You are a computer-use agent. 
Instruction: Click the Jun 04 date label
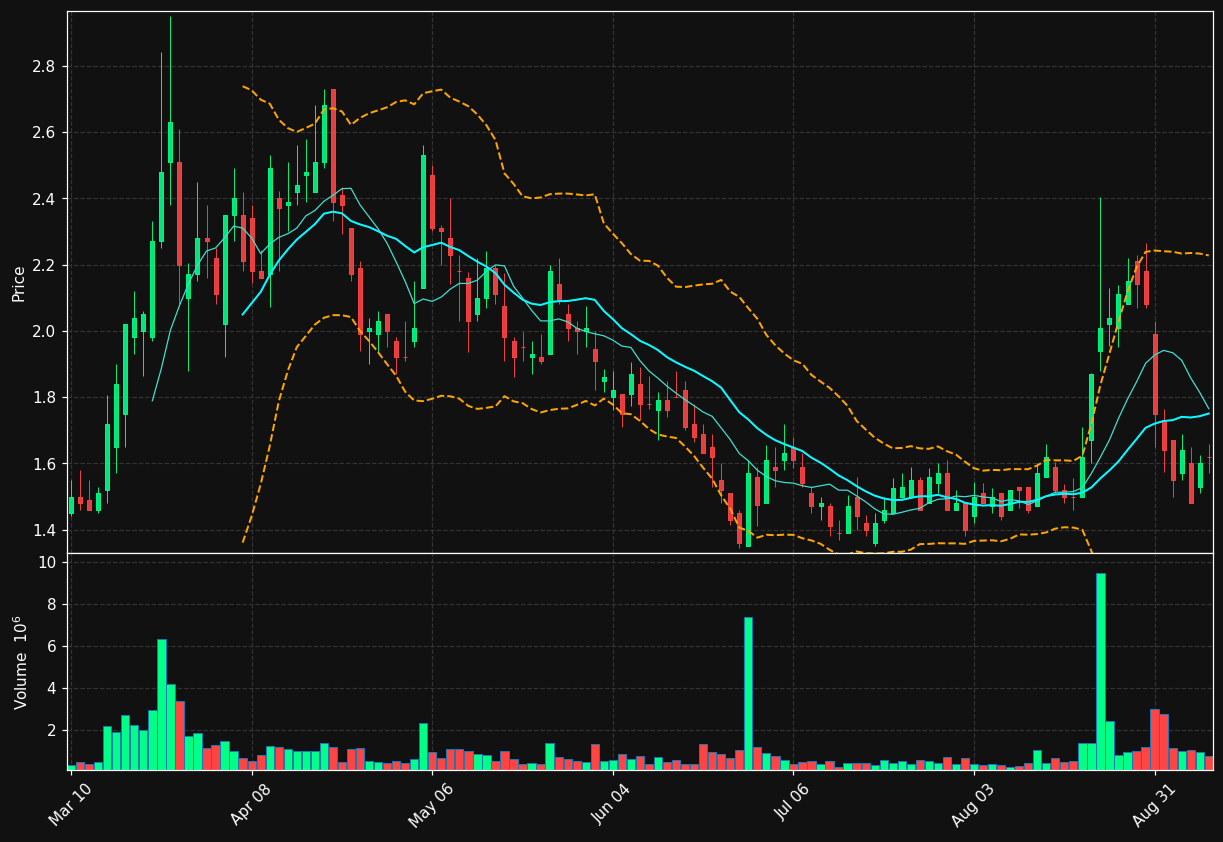pos(612,805)
